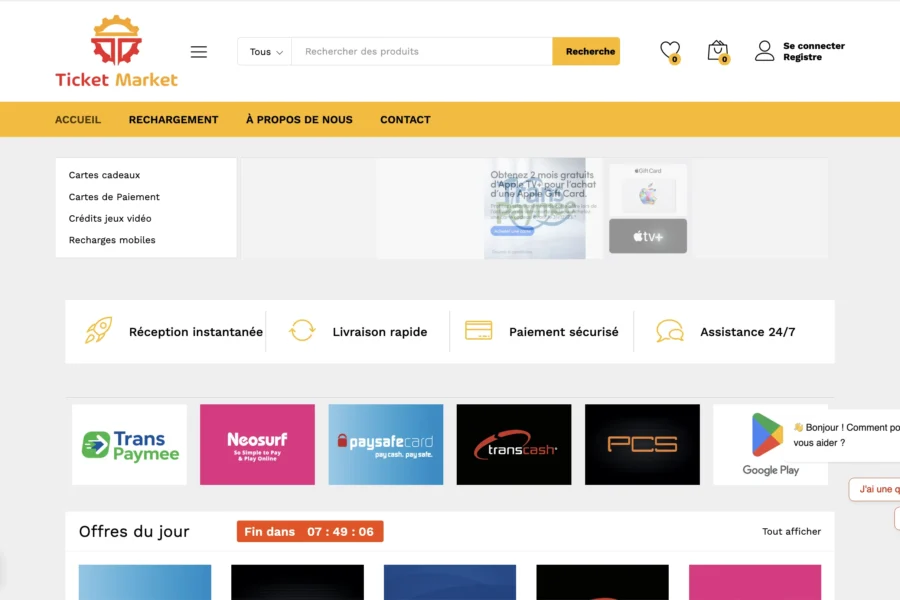Screen dimensions: 900x600
Task: Select Crédits jeux vidéo category
Action: 110,218
